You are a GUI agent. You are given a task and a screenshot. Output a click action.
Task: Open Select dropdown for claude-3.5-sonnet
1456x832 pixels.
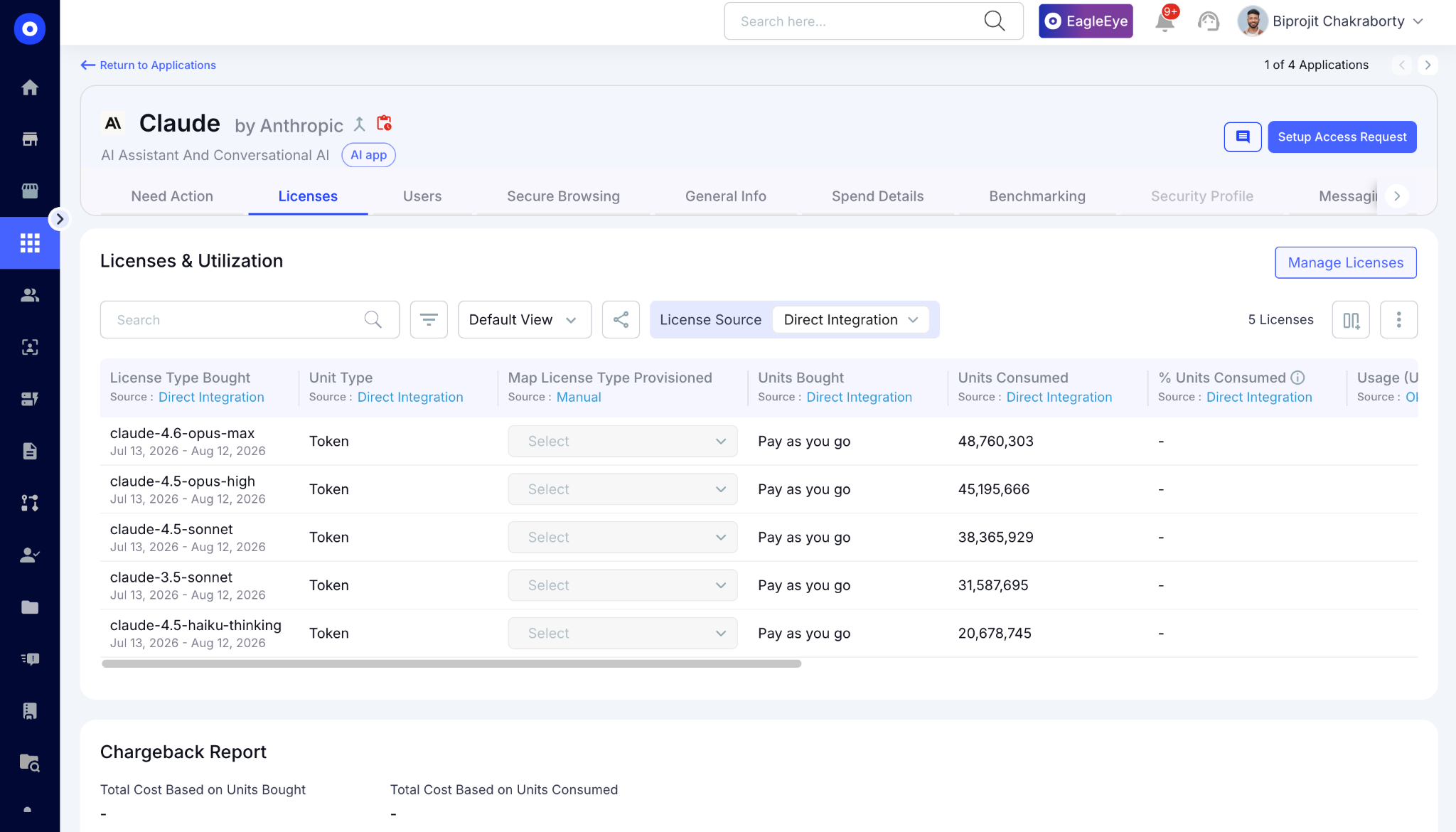623,585
